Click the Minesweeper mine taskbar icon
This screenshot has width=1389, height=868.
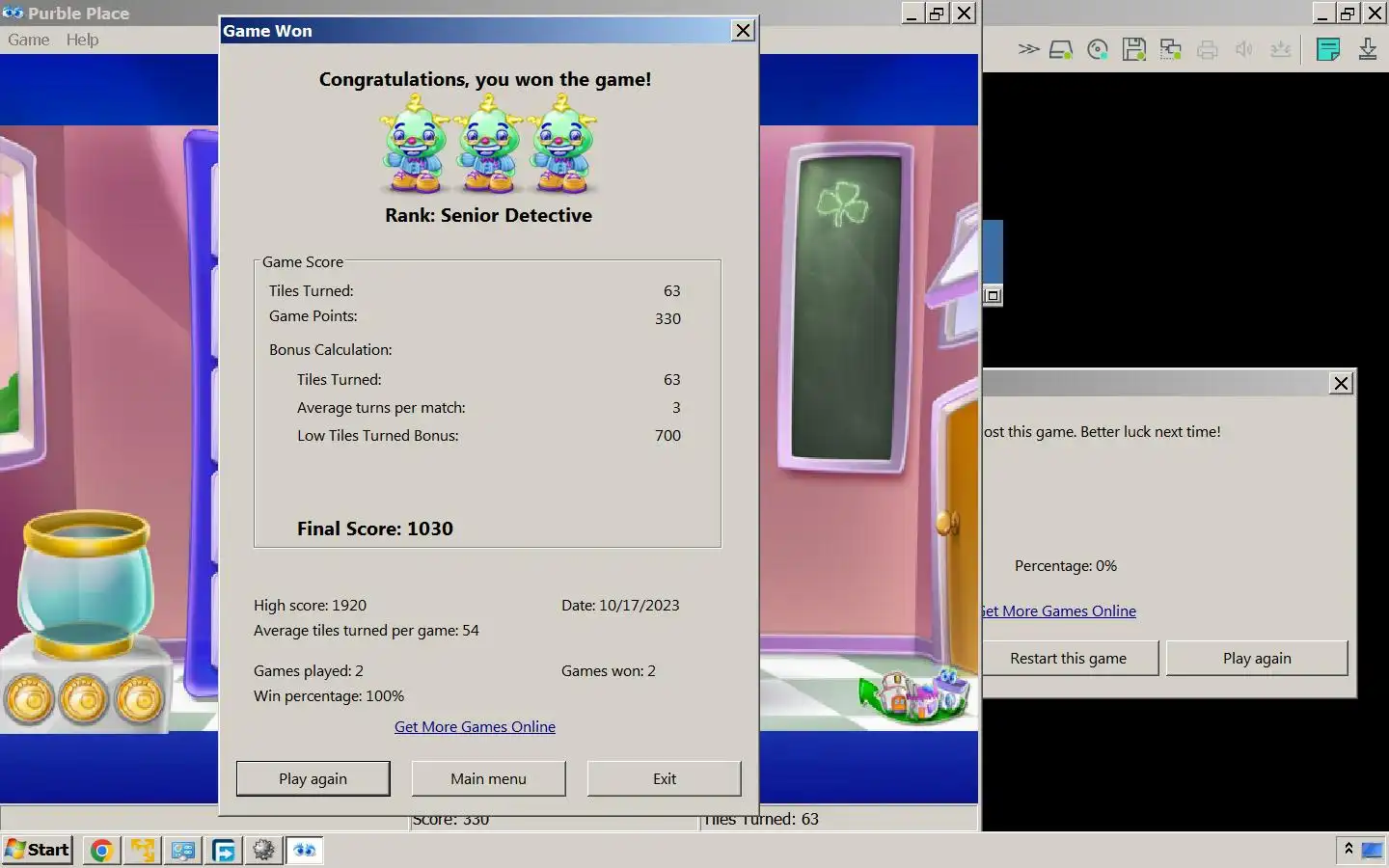[x=263, y=850]
